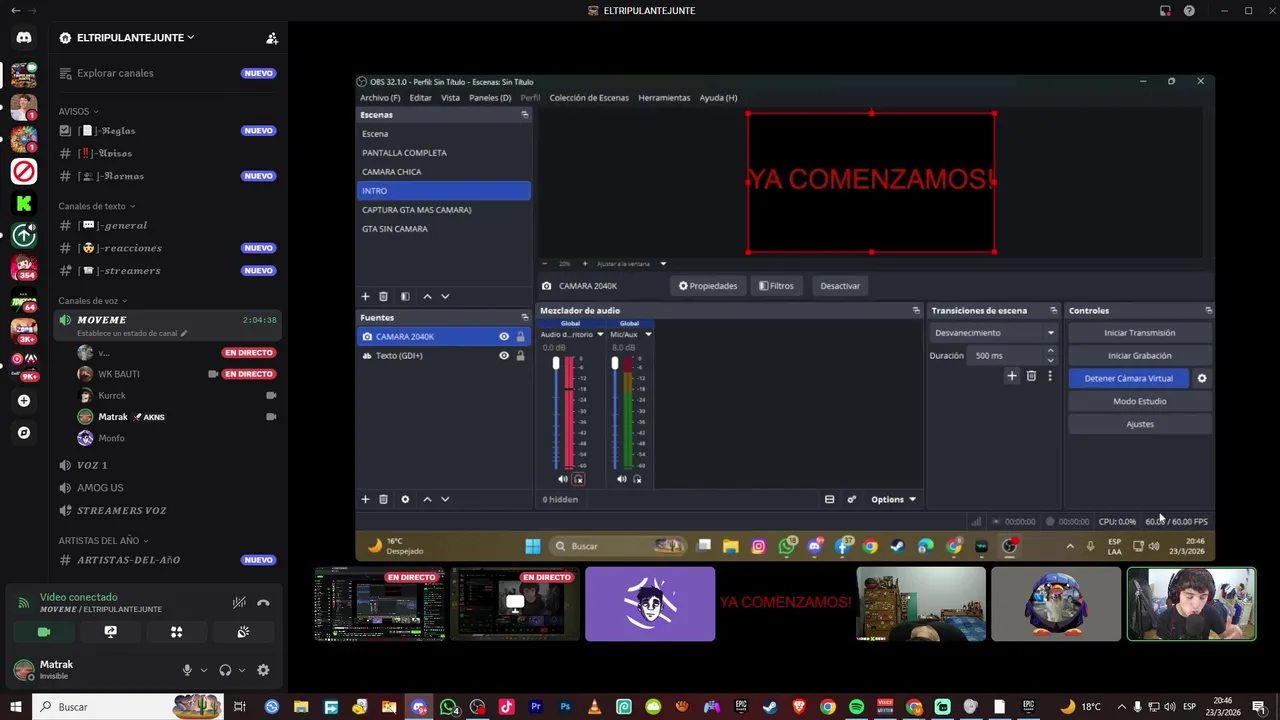This screenshot has height=720, width=1280.
Task: Disconnect from voice with hang-up icon
Action: click(x=263, y=603)
